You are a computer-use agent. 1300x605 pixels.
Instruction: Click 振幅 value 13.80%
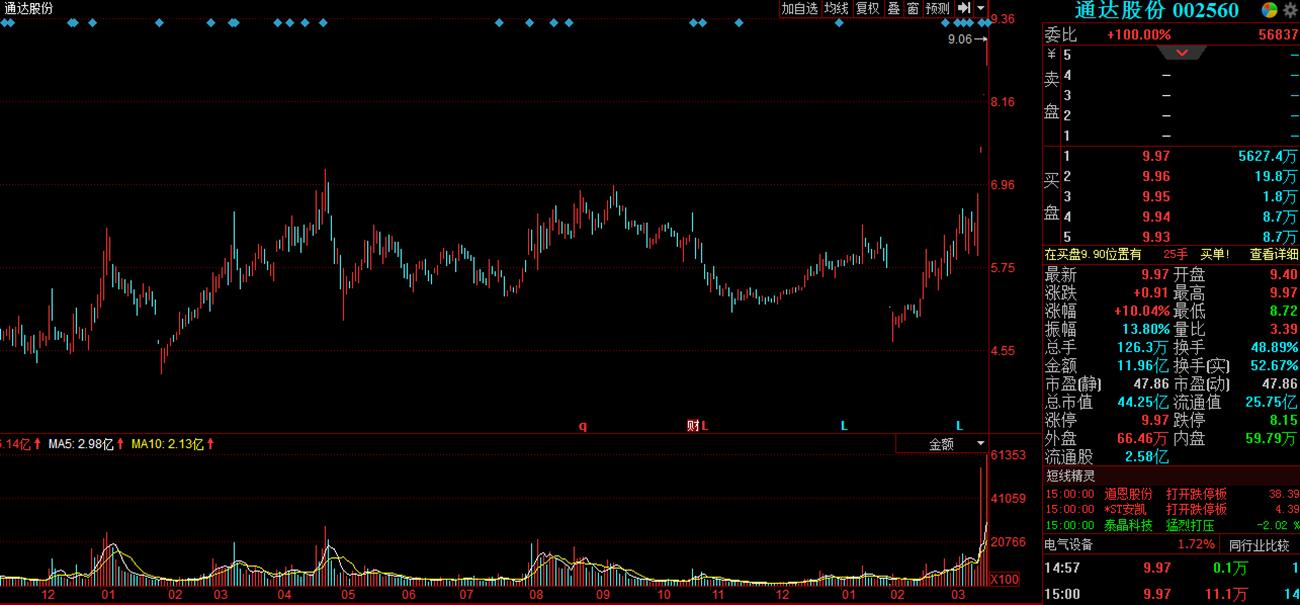(1146, 329)
